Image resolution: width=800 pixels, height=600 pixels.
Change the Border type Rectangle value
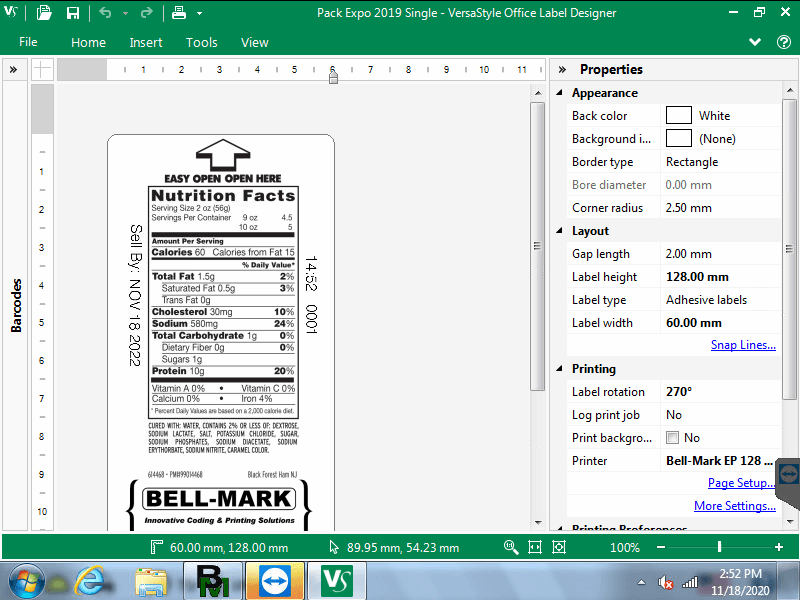[x=720, y=162]
